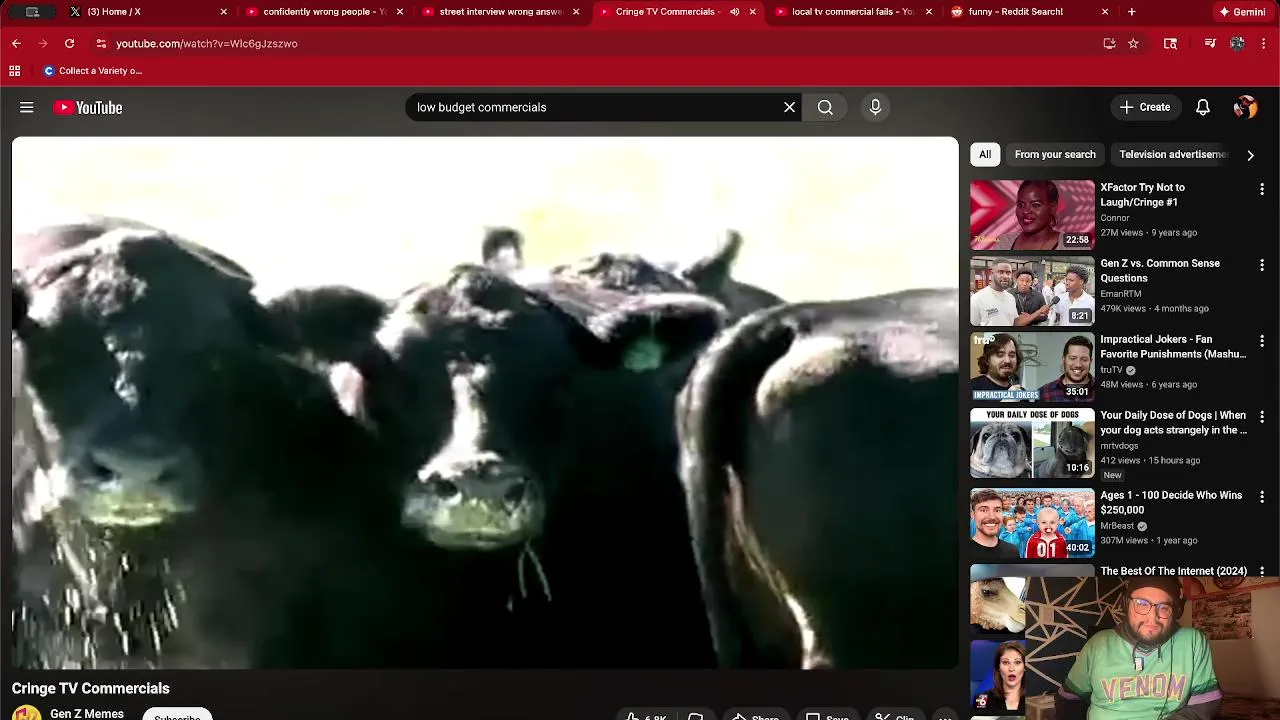Click the EmanRTM channel name
This screenshot has height=720, width=1280.
1120,294
